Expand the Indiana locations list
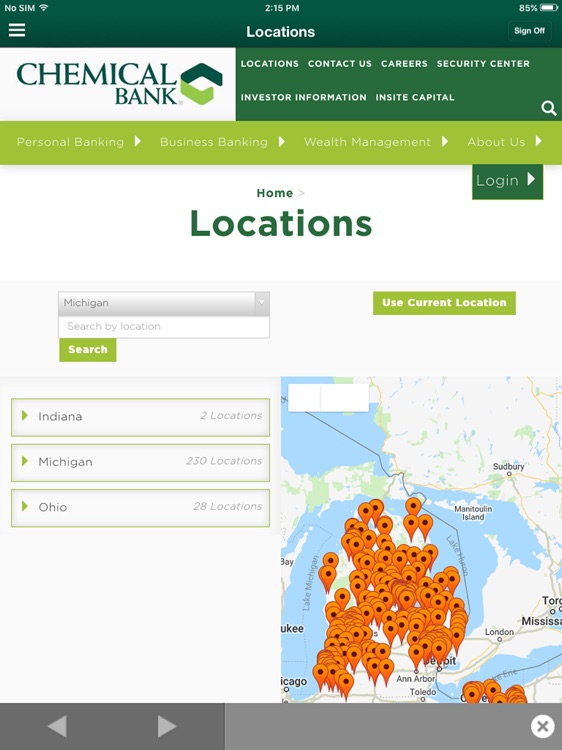This screenshot has height=750, width=562. [x=141, y=417]
